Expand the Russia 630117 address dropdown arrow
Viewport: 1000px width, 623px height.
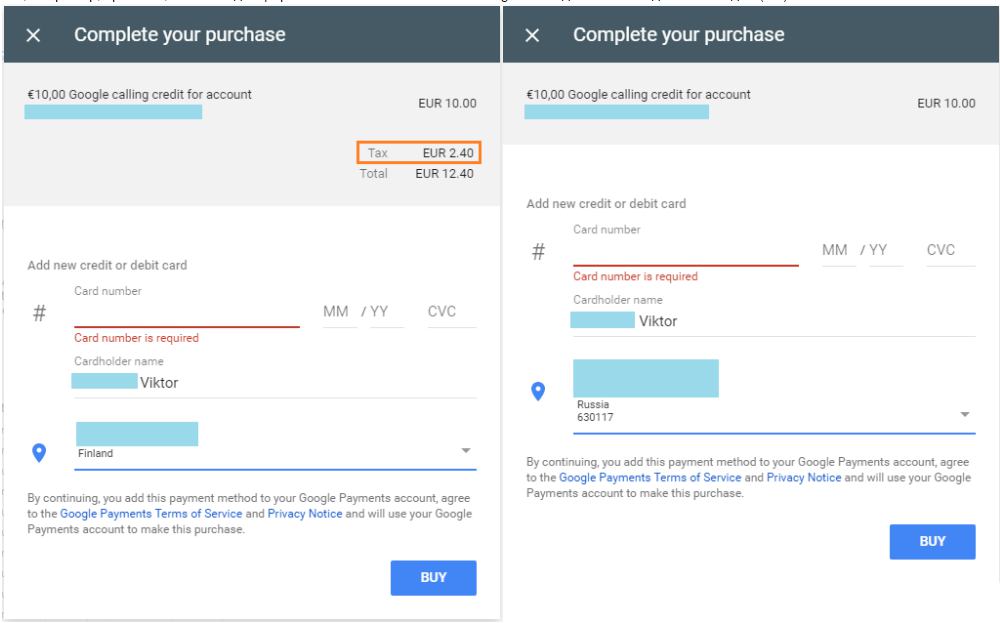point(965,414)
